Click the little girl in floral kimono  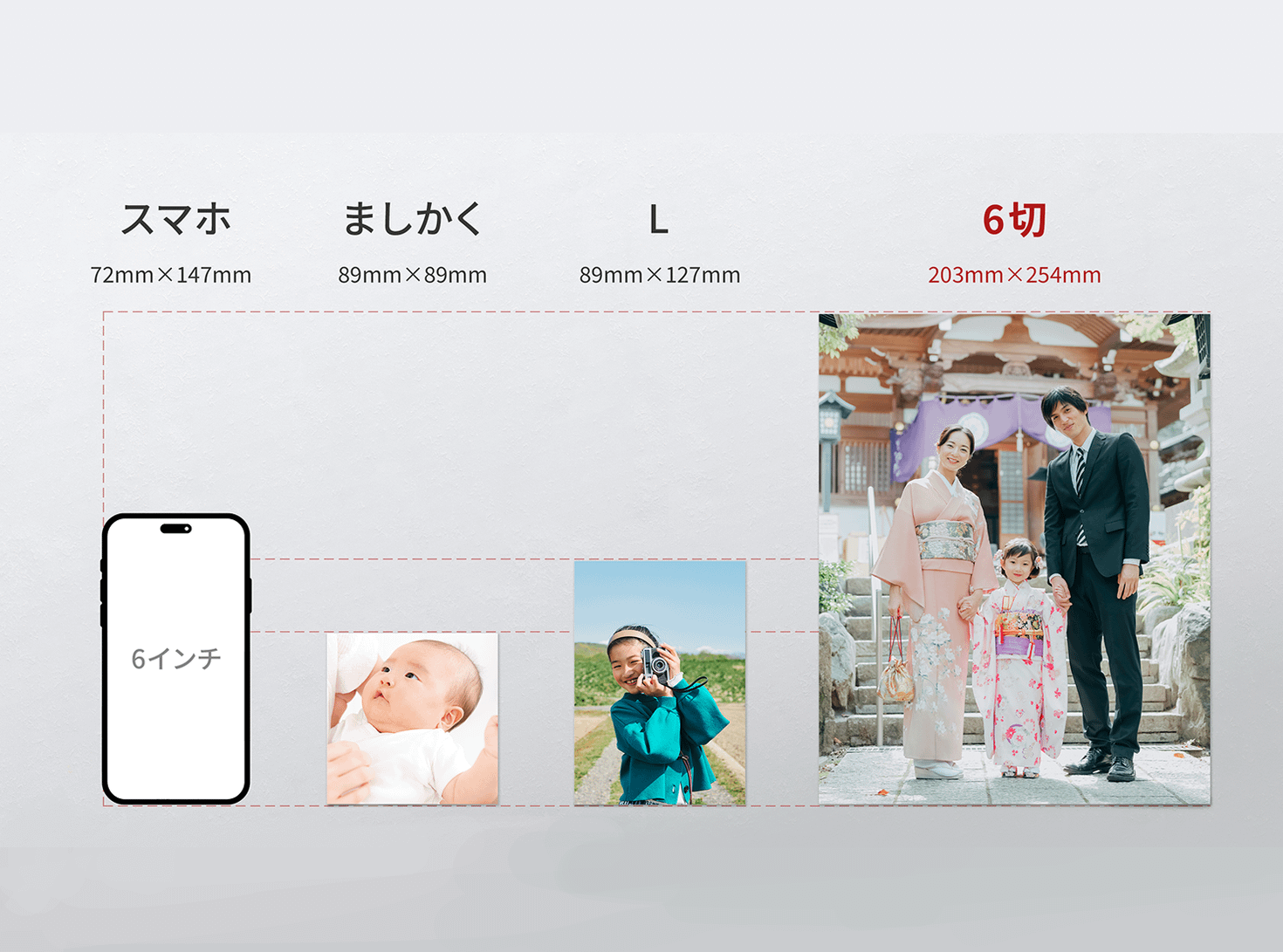point(1019,663)
